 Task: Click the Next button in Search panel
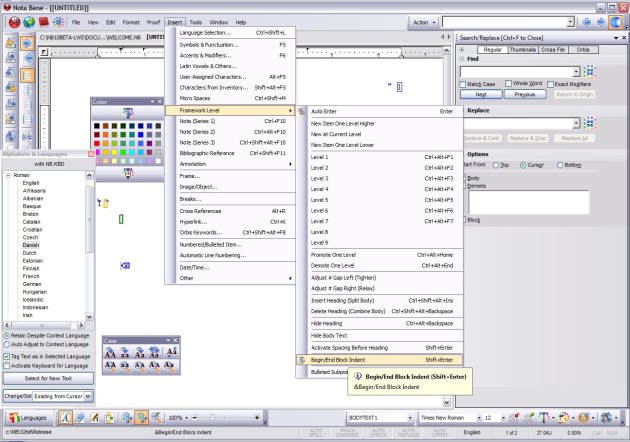(x=481, y=94)
